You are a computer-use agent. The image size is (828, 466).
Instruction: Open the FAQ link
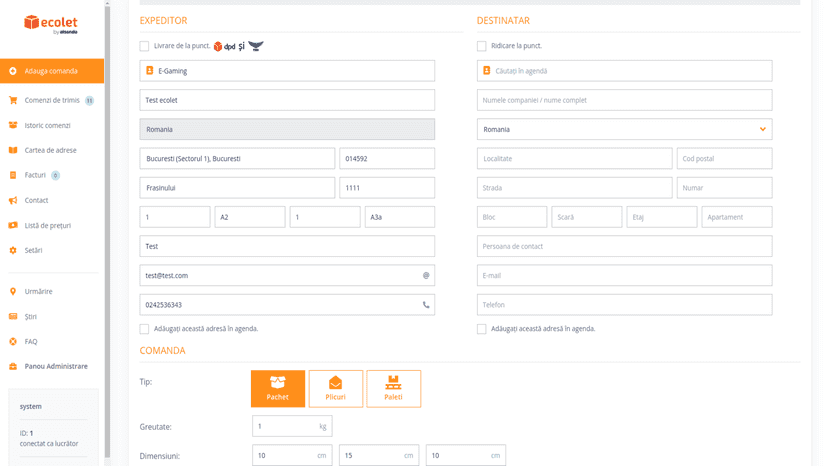(x=31, y=341)
